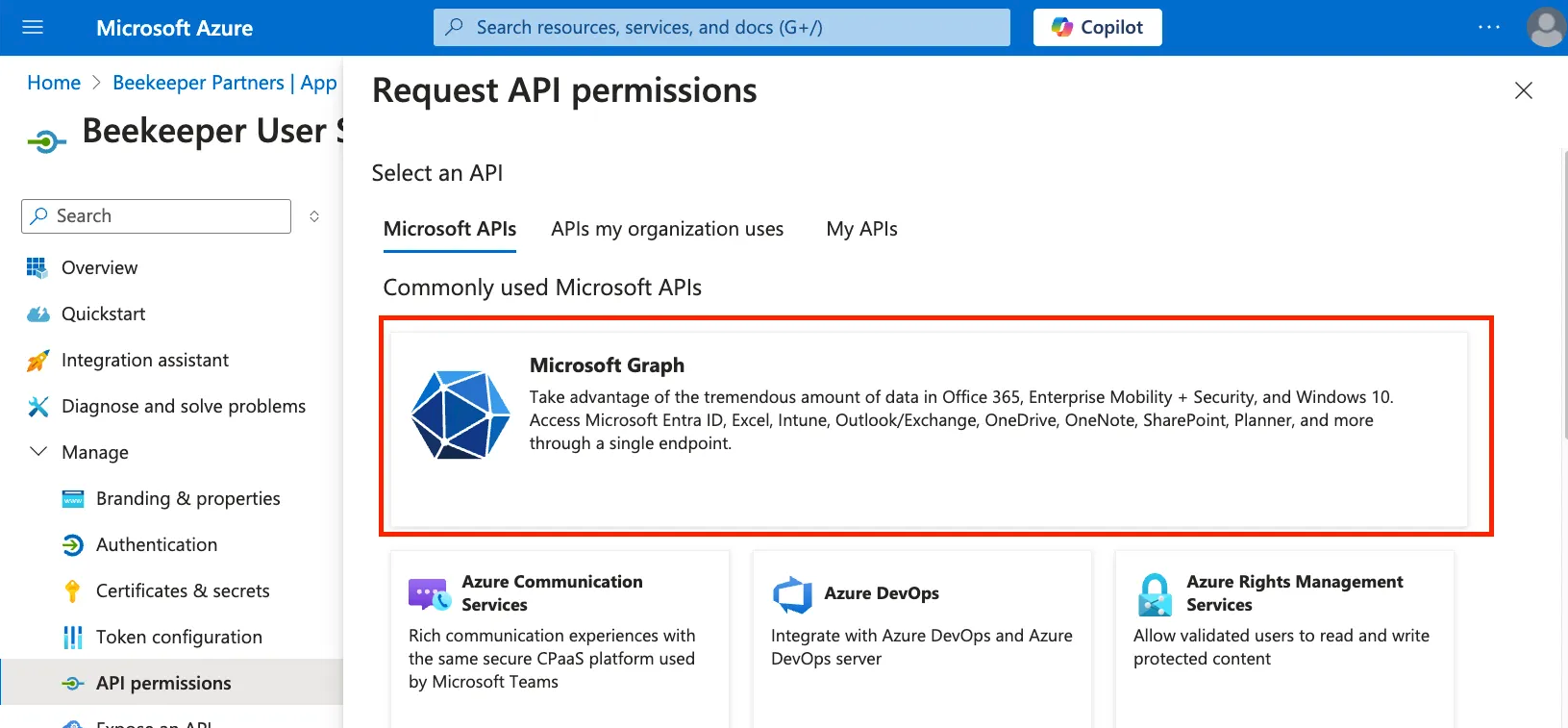The height and width of the screenshot is (728, 1568).
Task: Open Branding & properties
Action: (x=188, y=499)
